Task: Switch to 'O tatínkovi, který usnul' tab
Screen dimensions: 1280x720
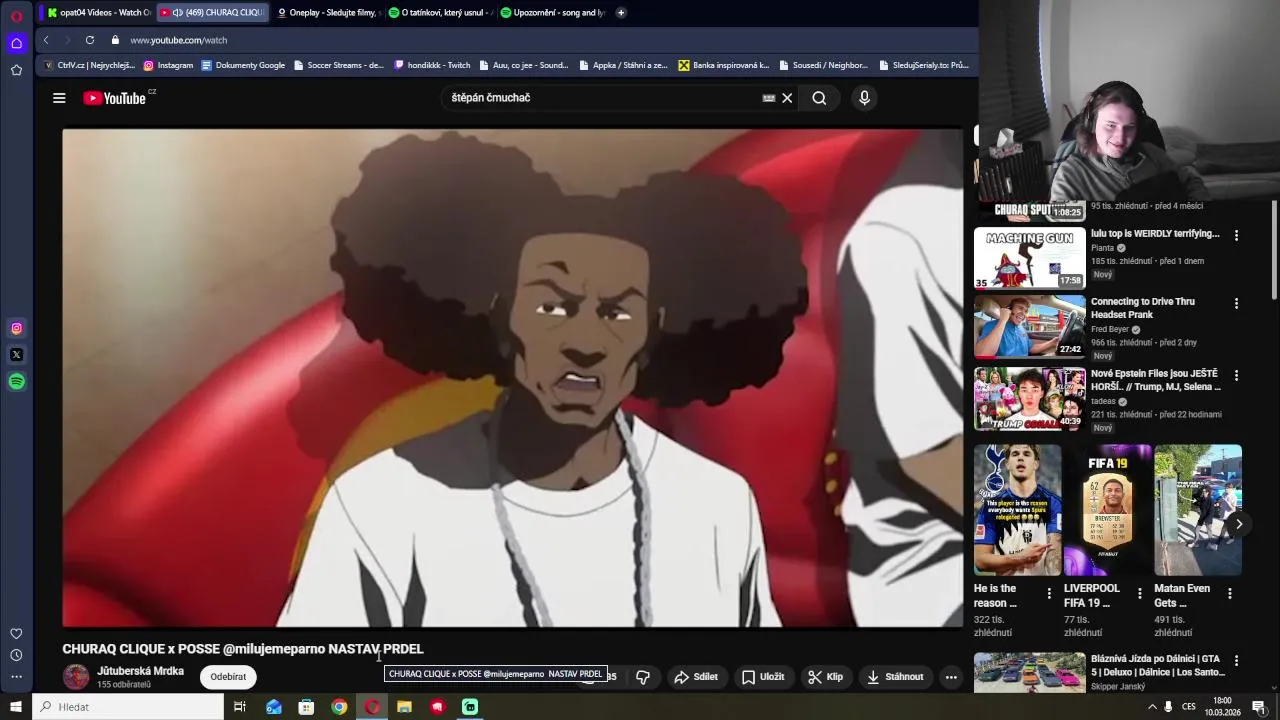Action: [439, 13]
